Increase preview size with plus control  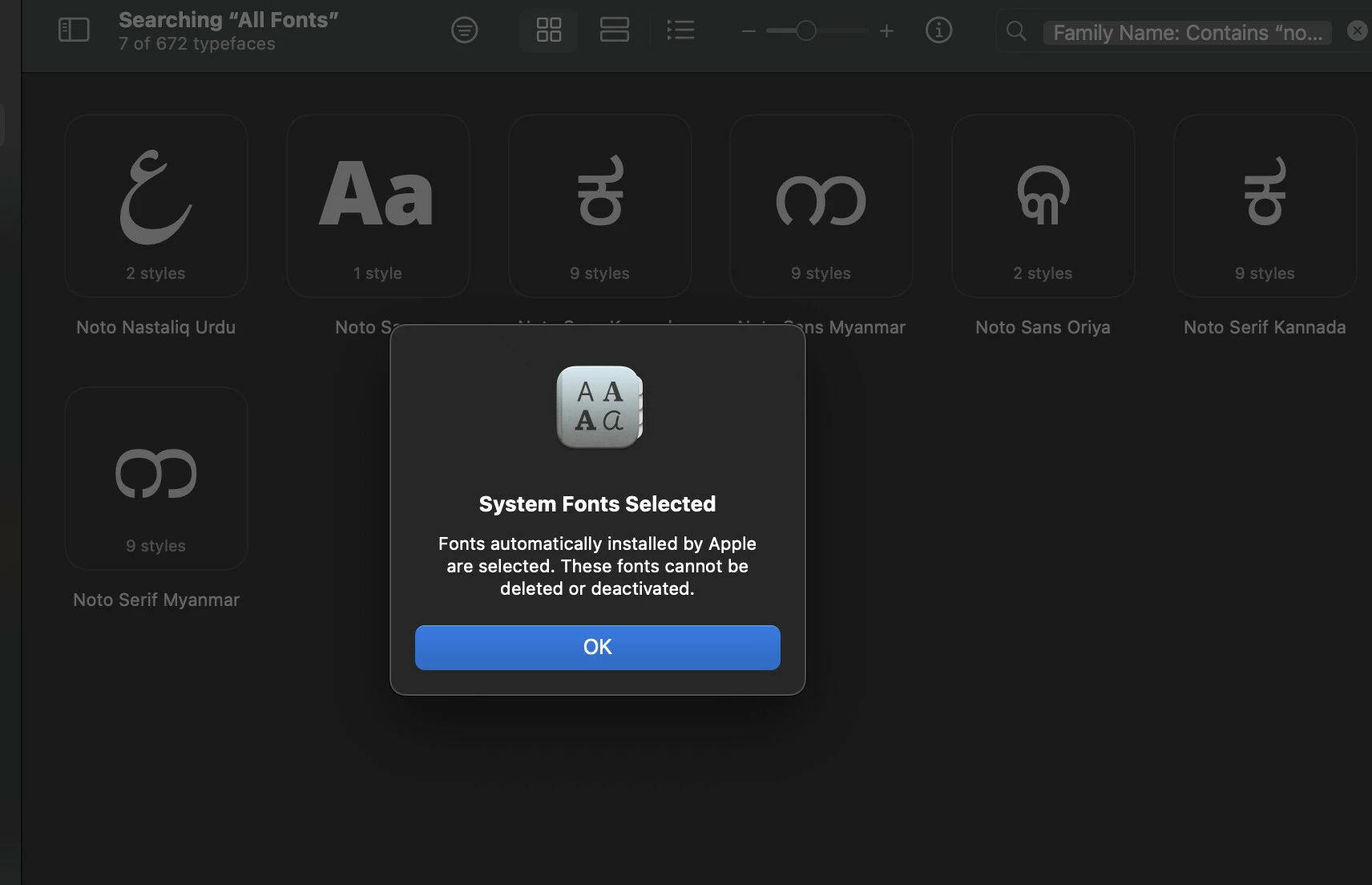click(x=886, y=30)
